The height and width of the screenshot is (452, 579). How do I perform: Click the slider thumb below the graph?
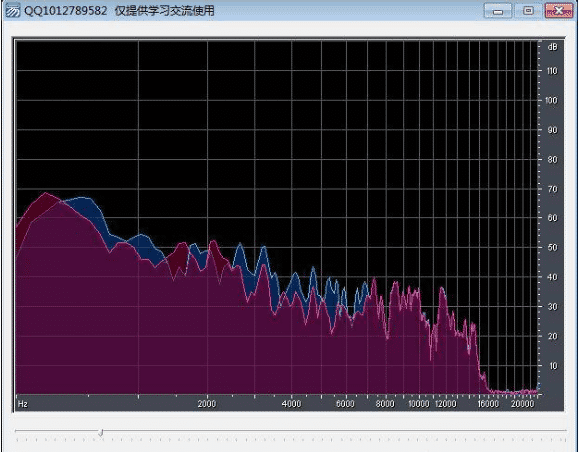pos(101,432)
